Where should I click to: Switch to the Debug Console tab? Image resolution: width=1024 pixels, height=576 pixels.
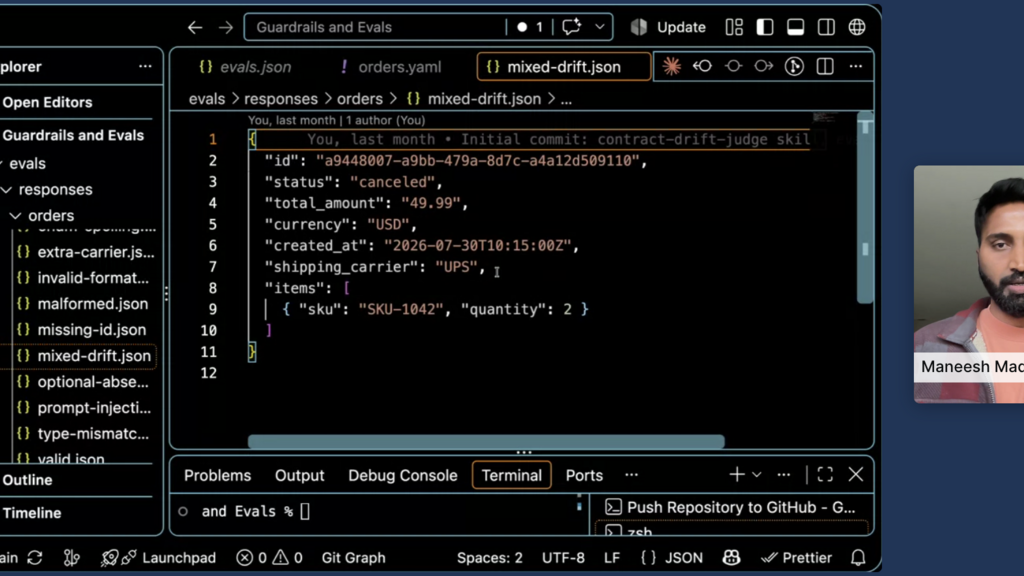(x=402, y=475)
